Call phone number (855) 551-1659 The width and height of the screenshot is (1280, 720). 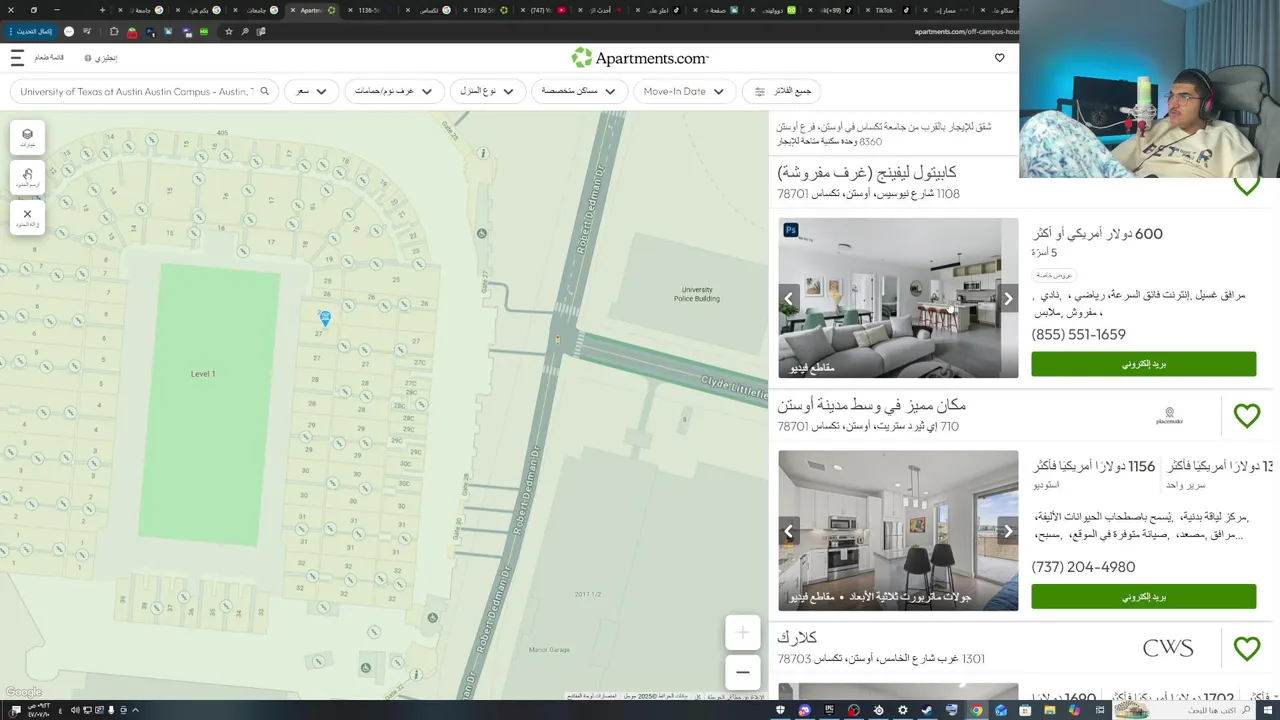[1078, 335]
